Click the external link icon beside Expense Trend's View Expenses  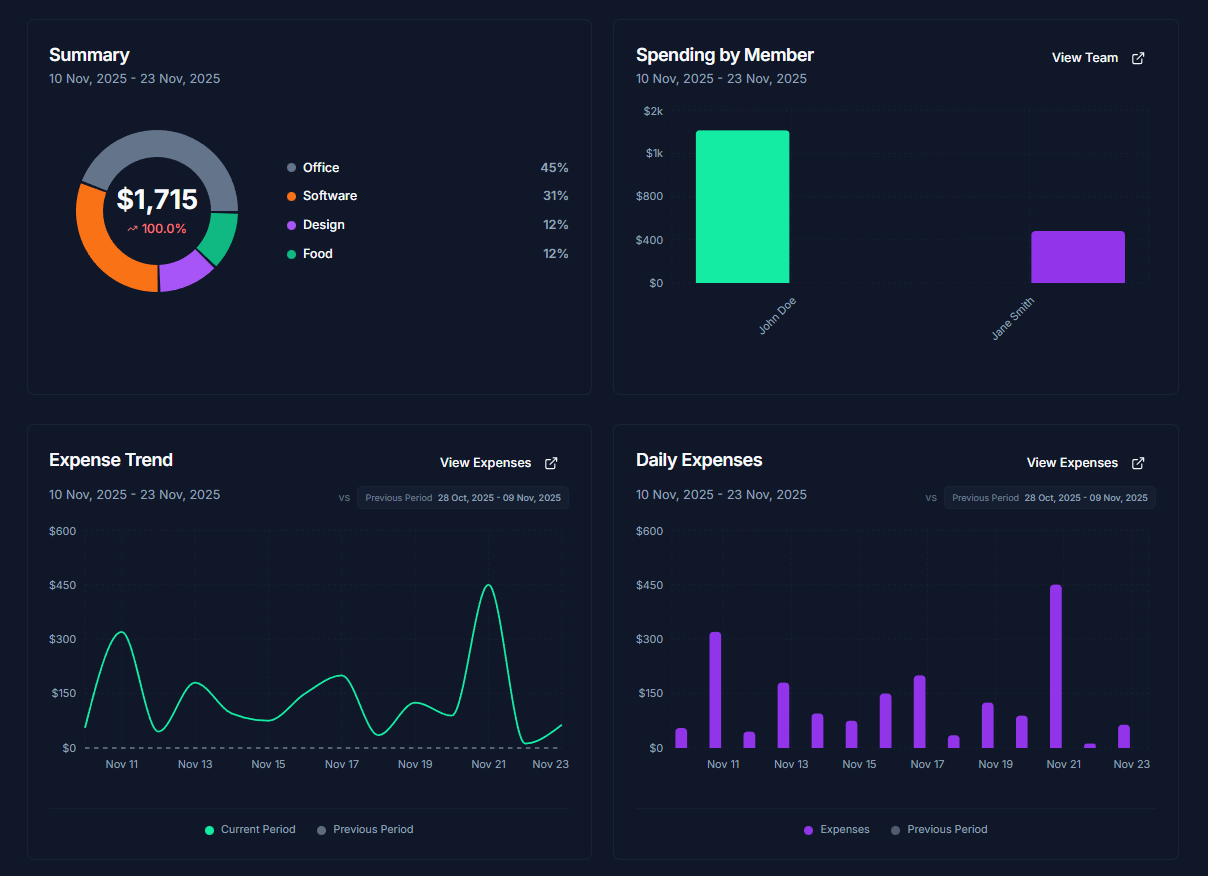pos(551,463)
